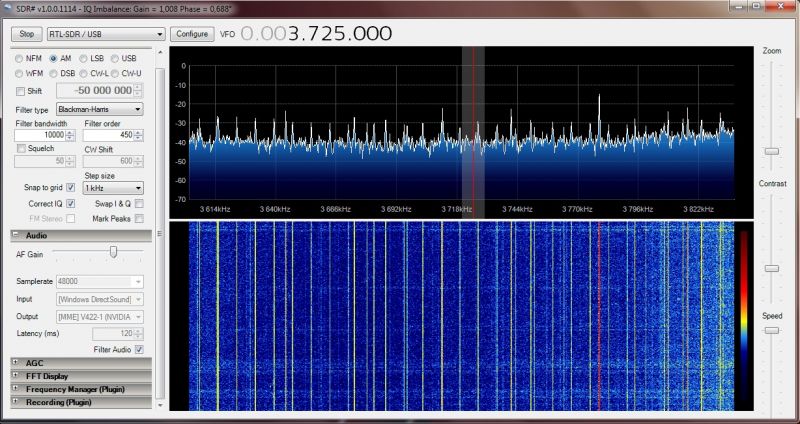Expand the AGC panel
The height and width of the screenshot is (424, 800).
click(x=16, y=363)
